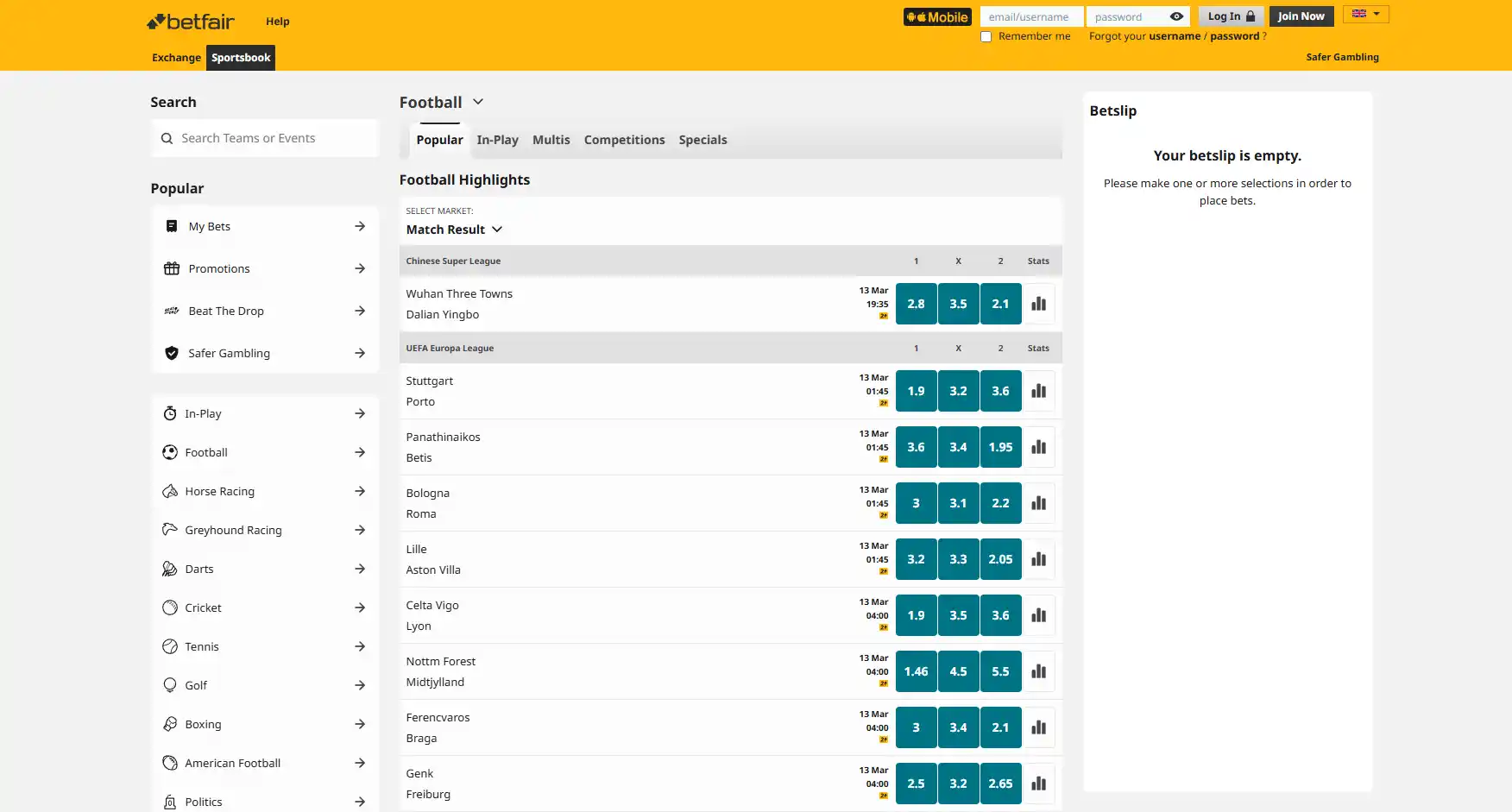Click the Golf icon
The image size is (1512, 812).
(170, 685)
